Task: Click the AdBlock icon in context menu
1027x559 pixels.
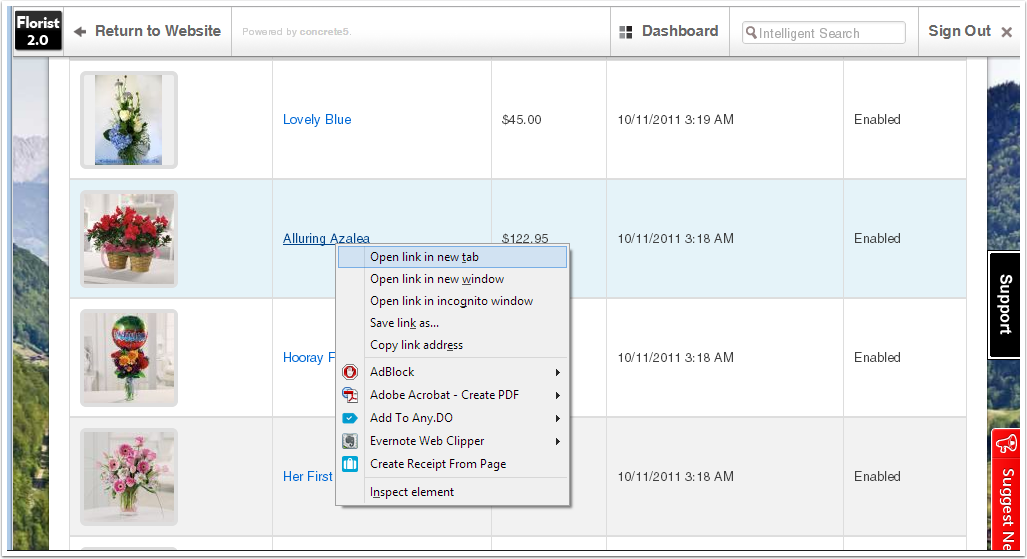Action: [x=350, y=372]
